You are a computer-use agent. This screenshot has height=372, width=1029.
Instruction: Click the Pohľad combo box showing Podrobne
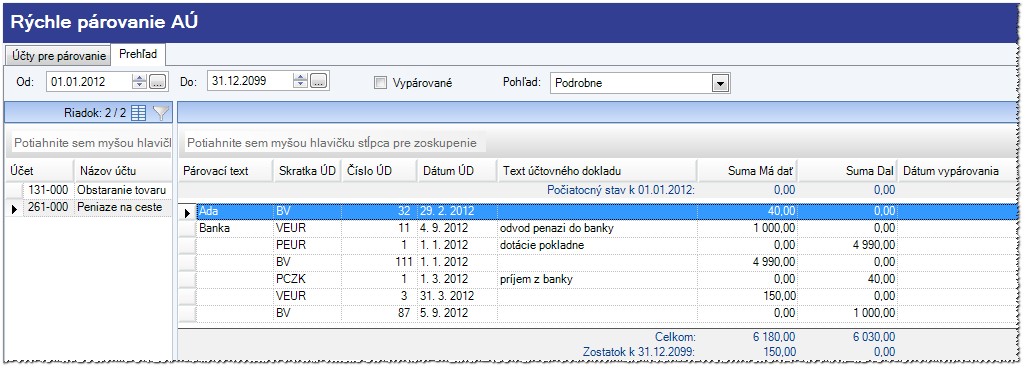pyautogui.click(x=640, y=83)
